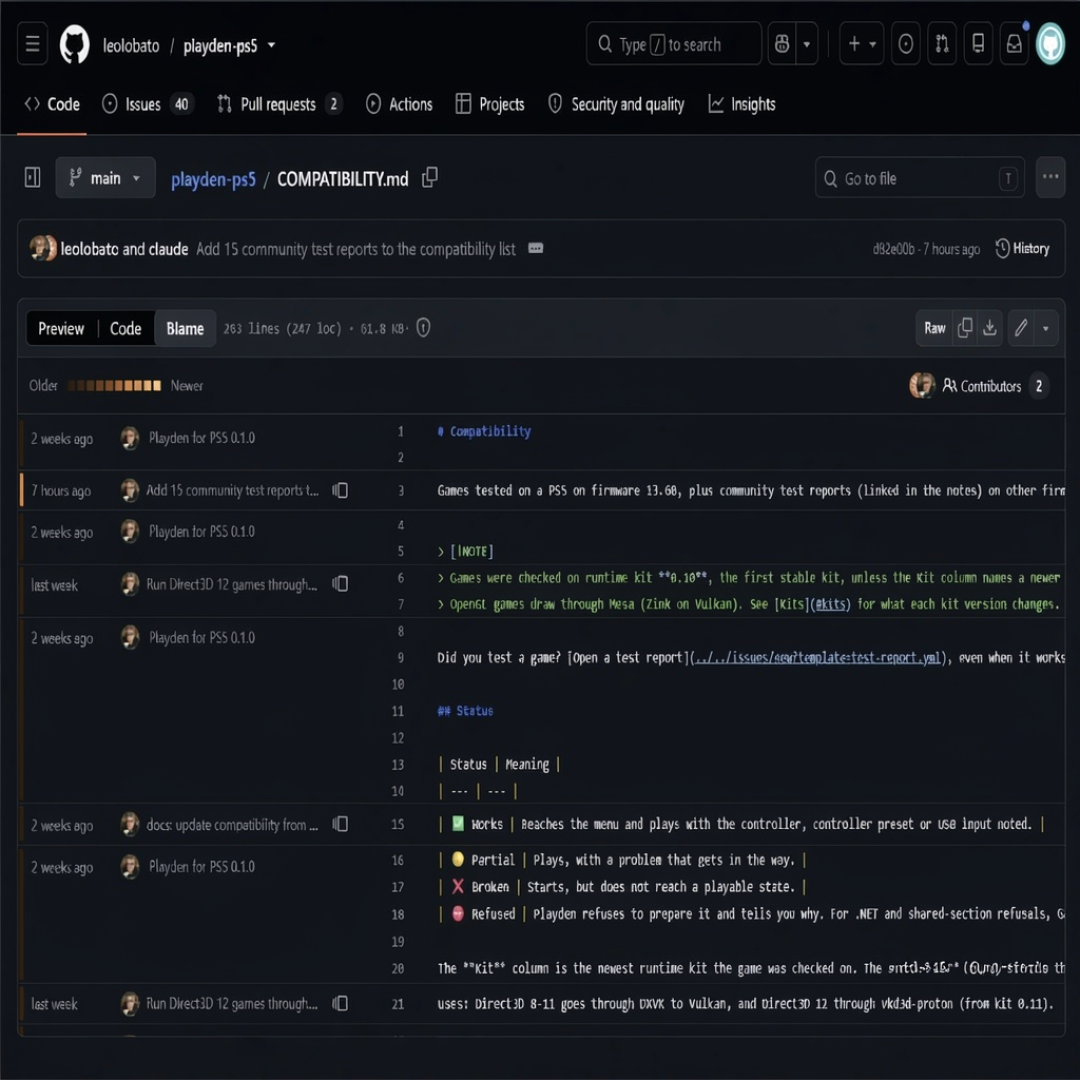View blame prior to 'Add 15 community' change

click(x=340, y=490)
